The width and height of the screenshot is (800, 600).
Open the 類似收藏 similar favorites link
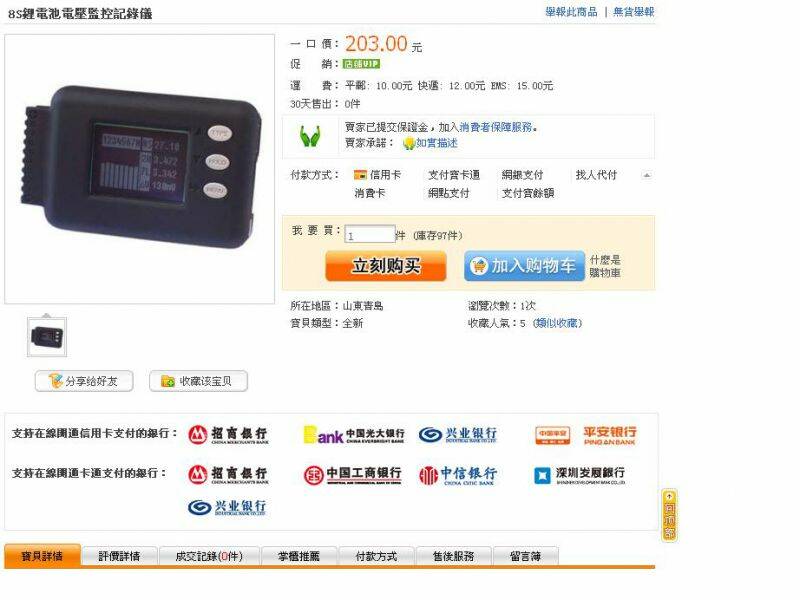(x=557, y=323)
